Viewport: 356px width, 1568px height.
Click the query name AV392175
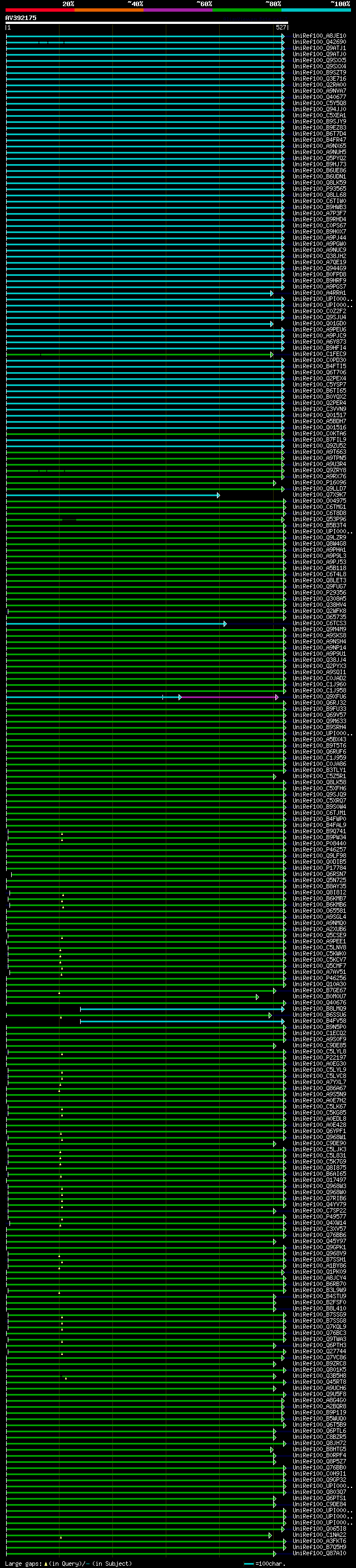(21, 18)
